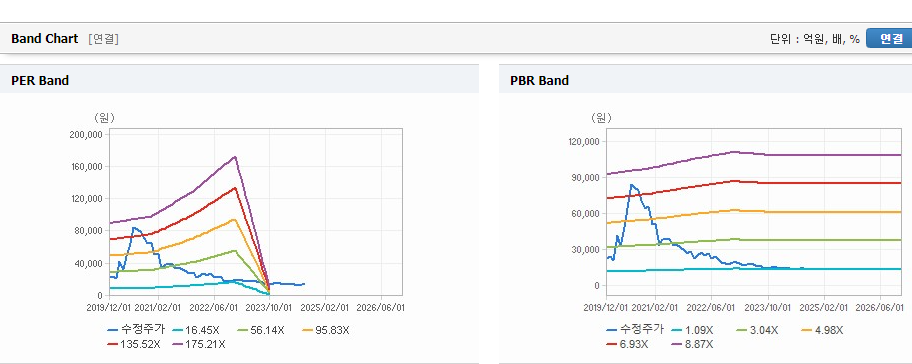Click the 40,000 y-axis label in PER chart
The height and width of the screenshot is (364, 912).
(88, 263)
